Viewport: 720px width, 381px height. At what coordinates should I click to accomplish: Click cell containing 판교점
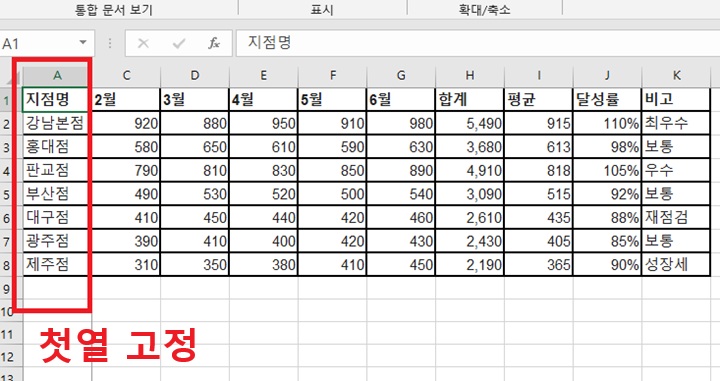pyautogui.click(x=57, y=170)
